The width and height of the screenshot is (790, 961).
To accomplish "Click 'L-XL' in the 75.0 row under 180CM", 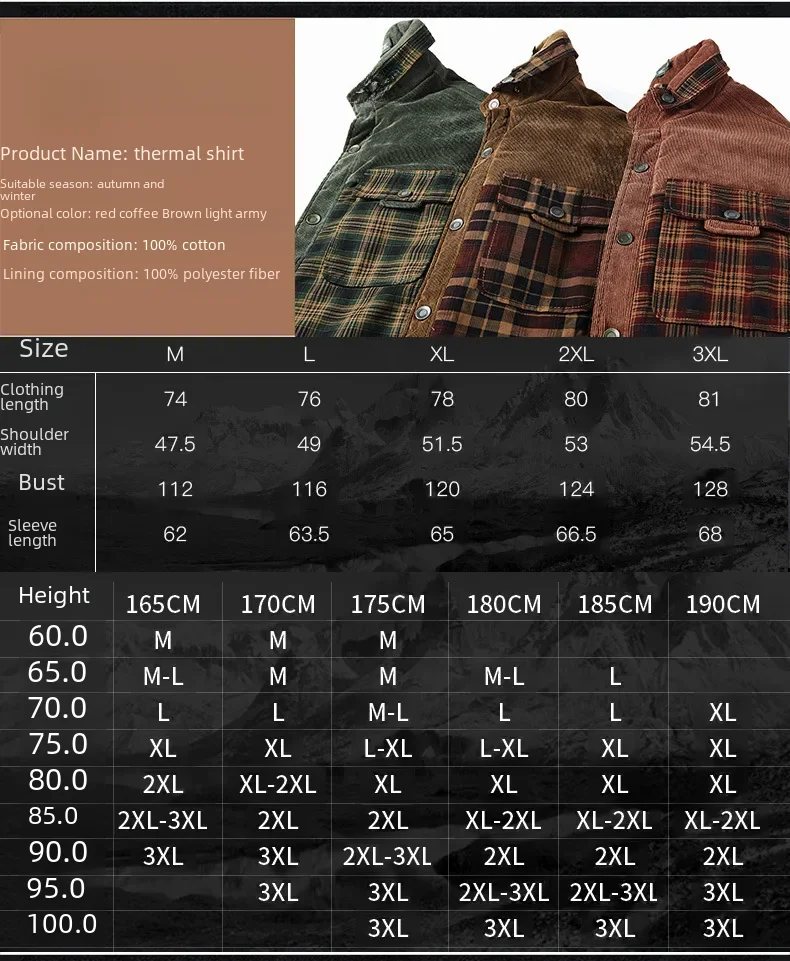I will coord(504,748).
